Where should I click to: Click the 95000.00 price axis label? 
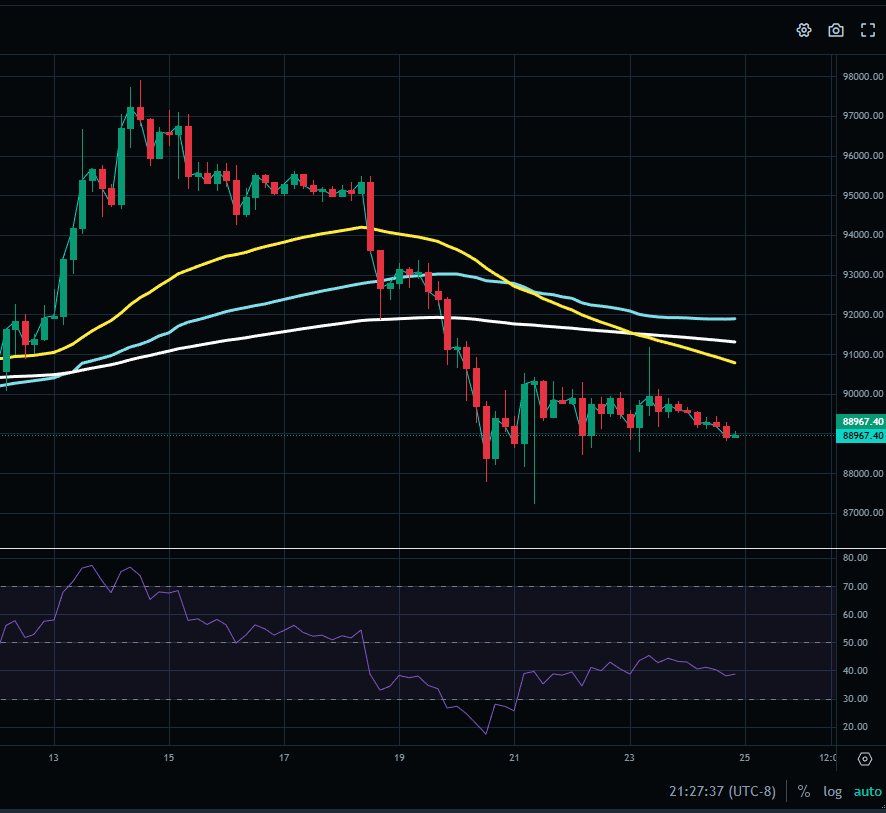pyautogui.click(x=863, y=195)
